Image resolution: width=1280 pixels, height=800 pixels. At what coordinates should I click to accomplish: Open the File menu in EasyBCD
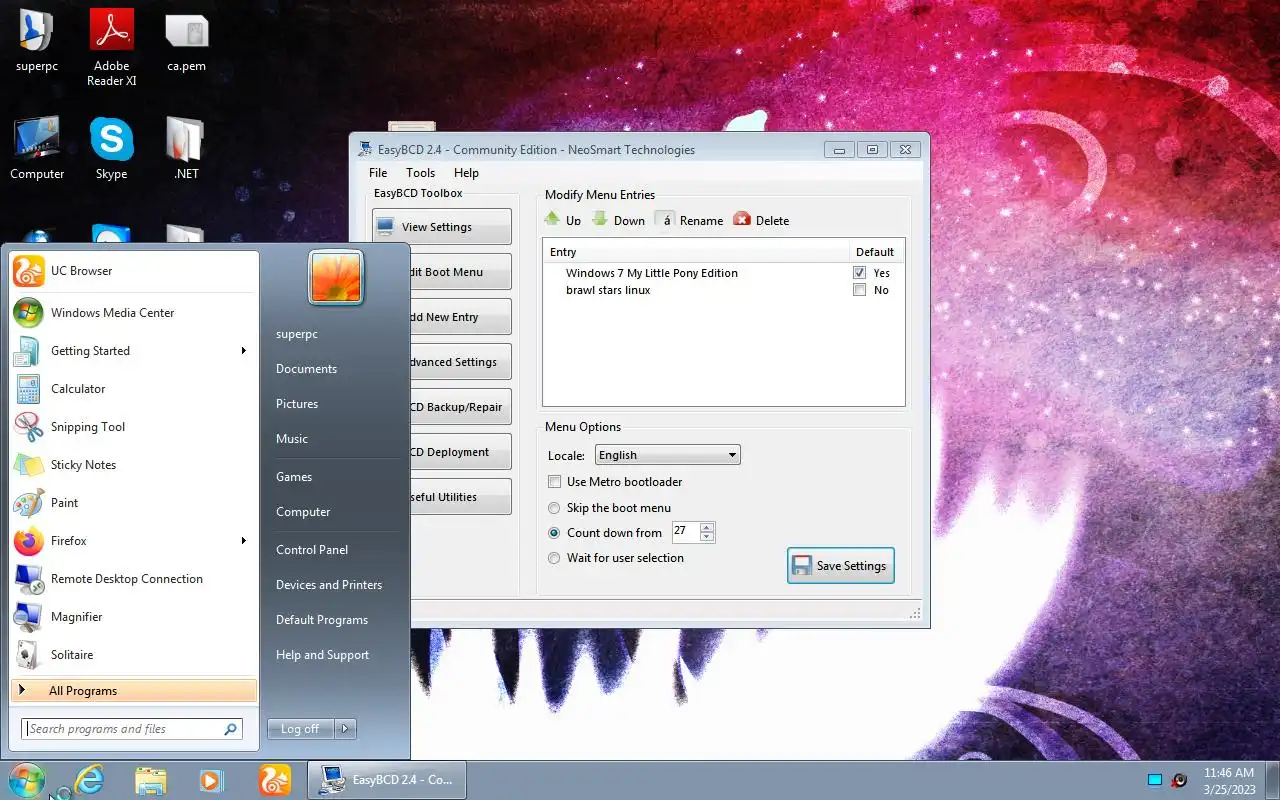(378, 173)
